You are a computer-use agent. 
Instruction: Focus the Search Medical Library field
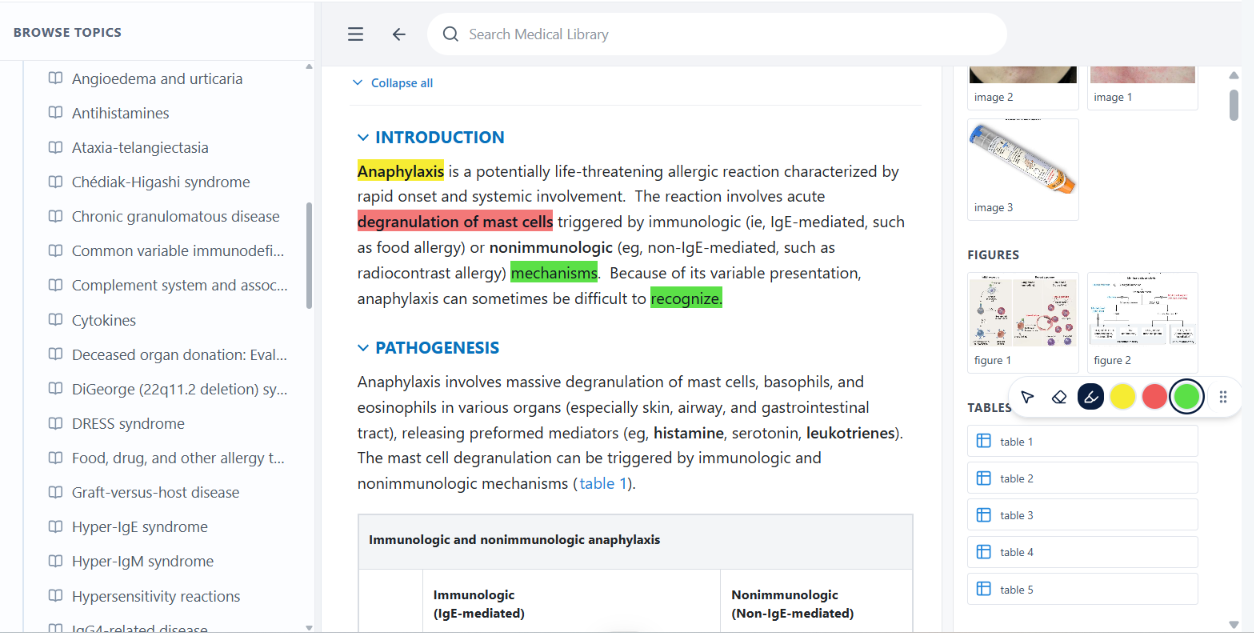(717, 34)
